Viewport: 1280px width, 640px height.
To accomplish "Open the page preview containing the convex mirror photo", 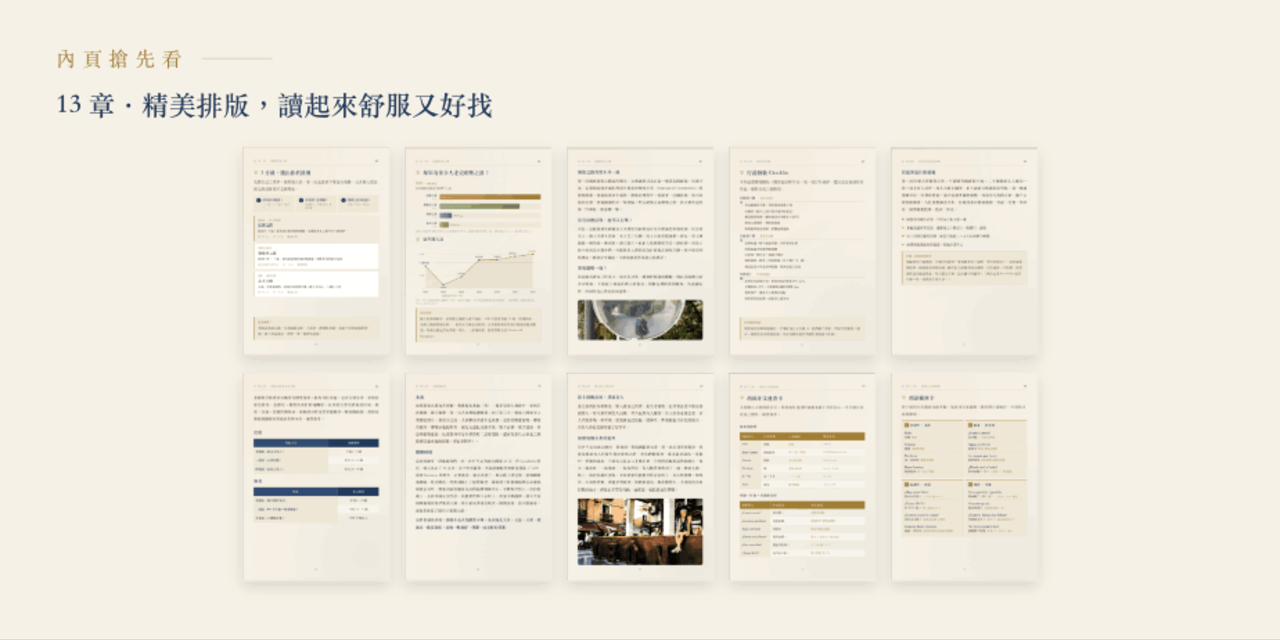I will click(x=639, y=251).
